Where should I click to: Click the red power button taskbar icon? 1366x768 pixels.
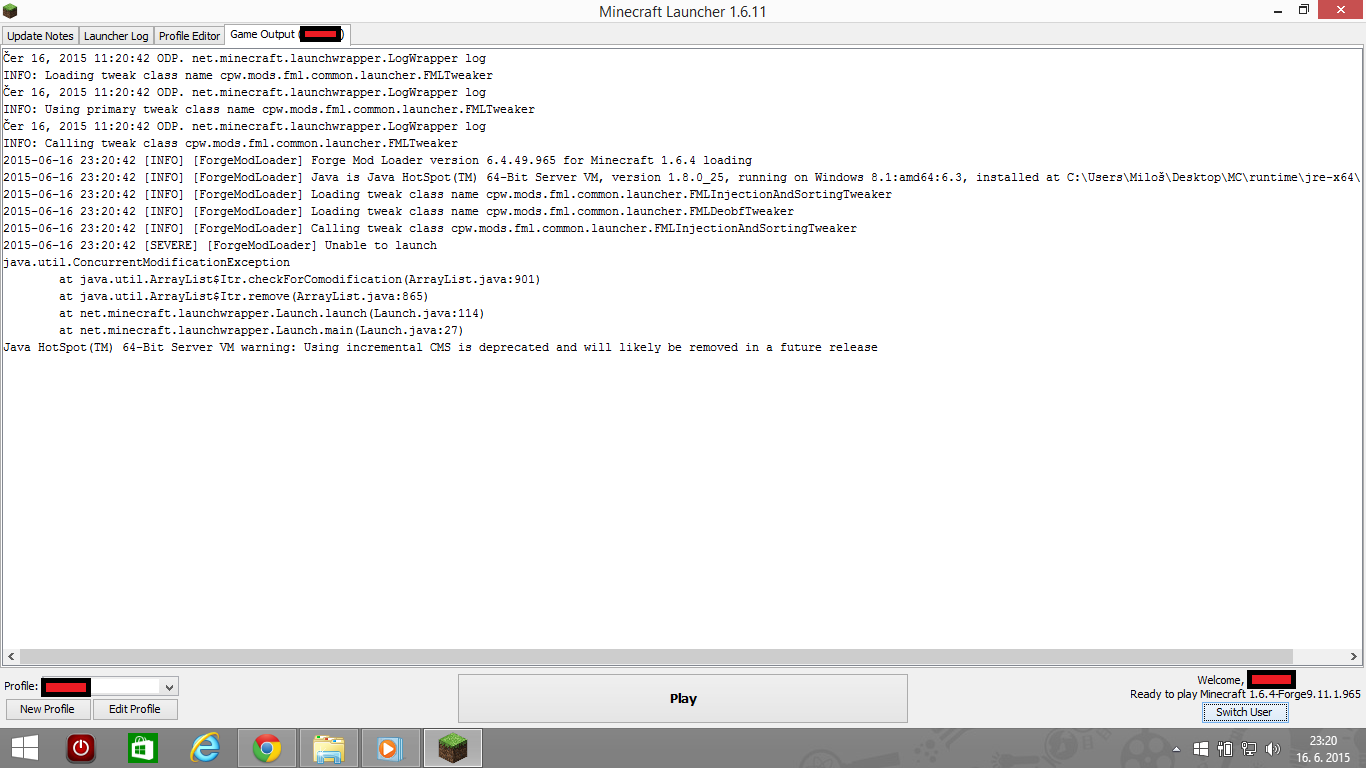point(81,748)
